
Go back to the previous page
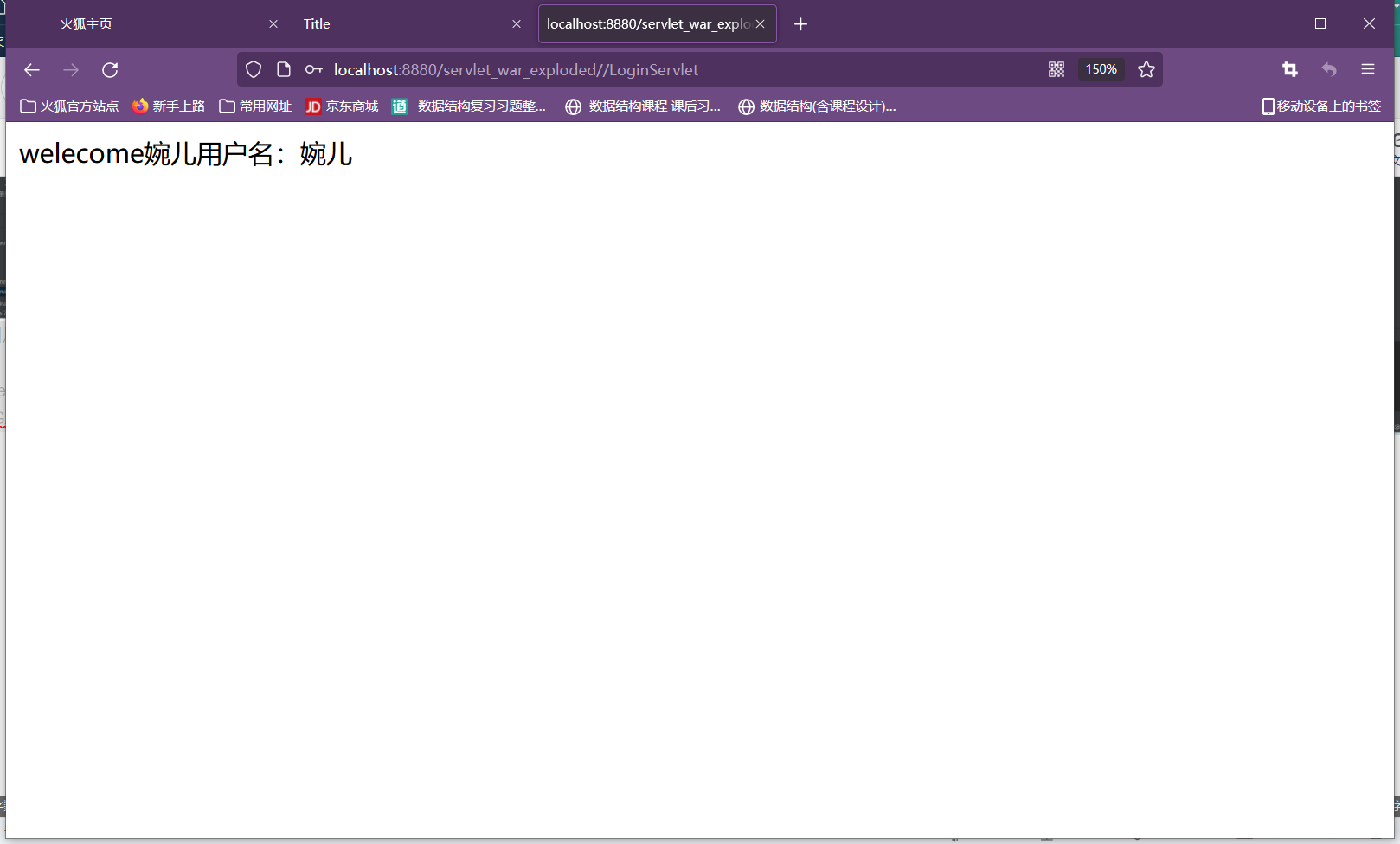tap(32, 69)
